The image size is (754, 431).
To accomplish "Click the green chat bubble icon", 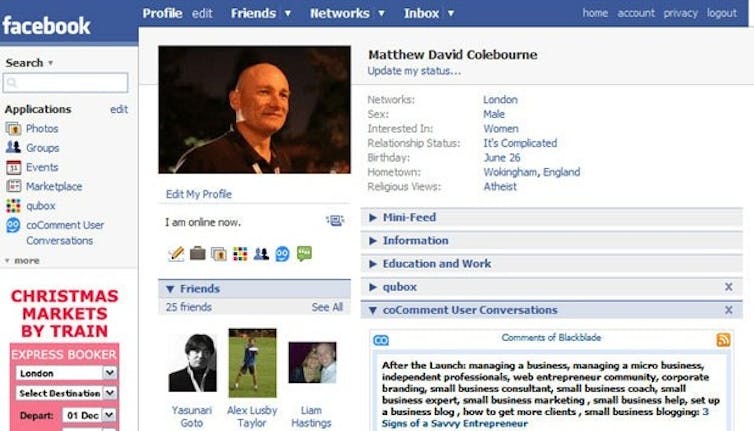I will tap(304, 253).
